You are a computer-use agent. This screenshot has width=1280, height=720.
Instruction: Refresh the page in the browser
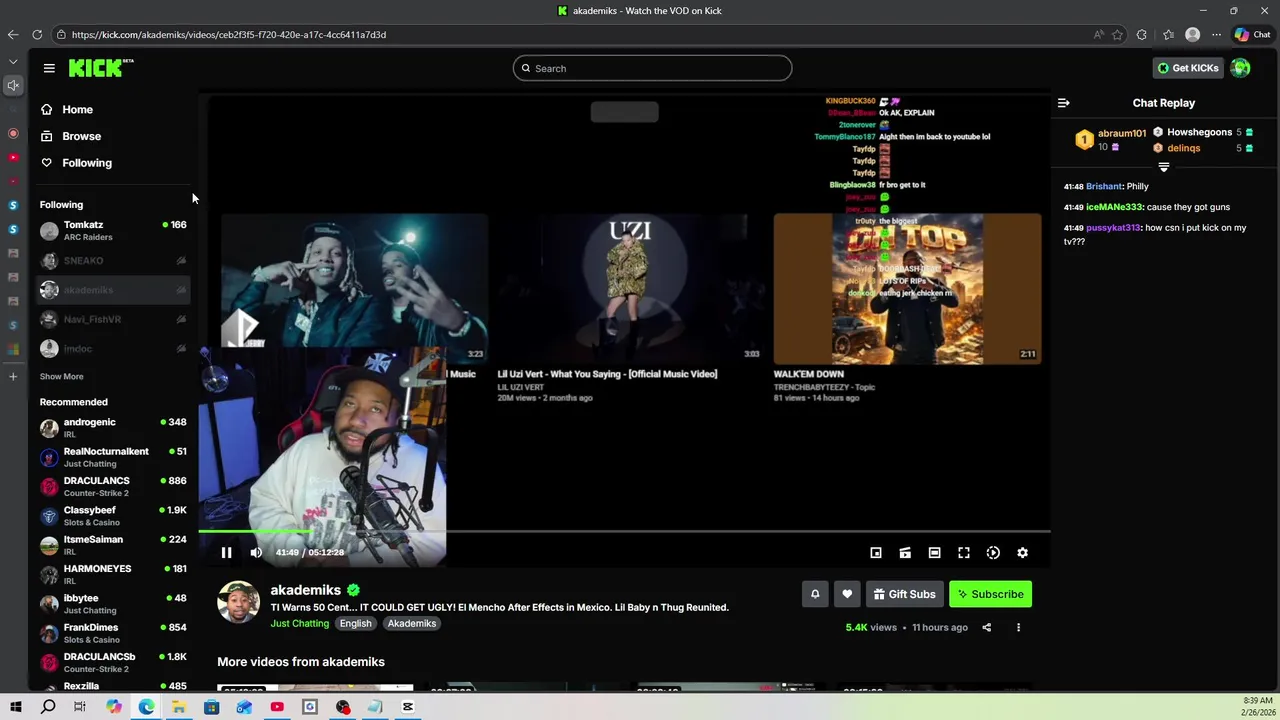click(37, 34)
